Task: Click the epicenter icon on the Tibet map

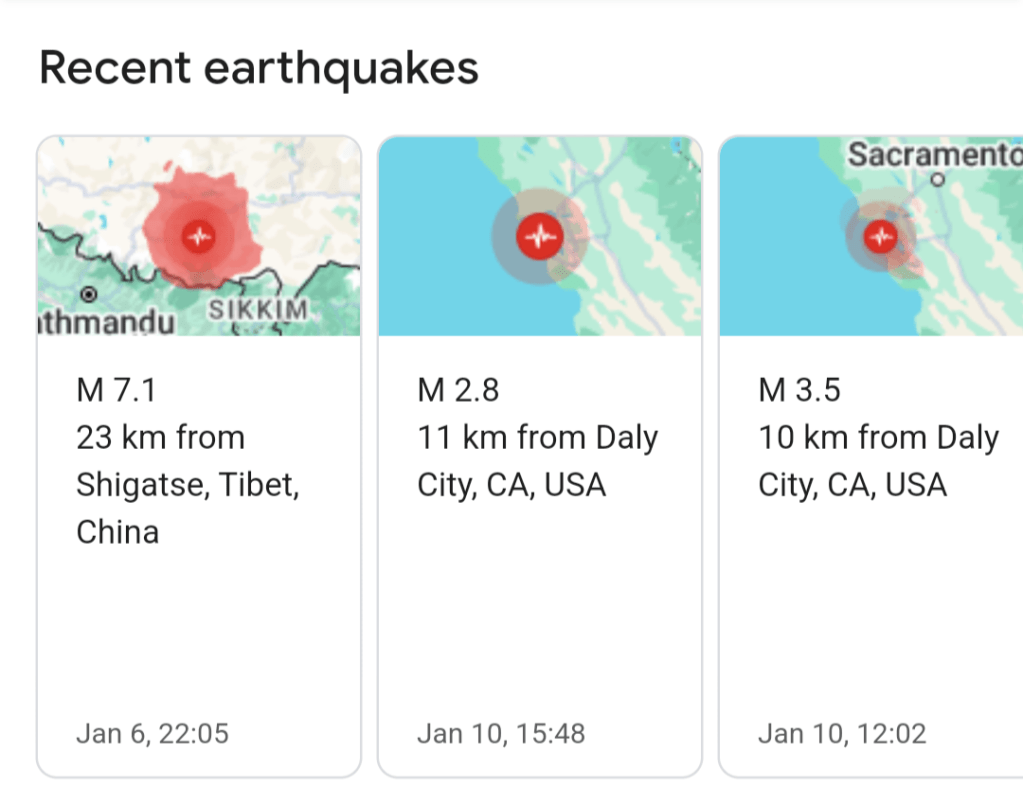Action: (199, 237)
